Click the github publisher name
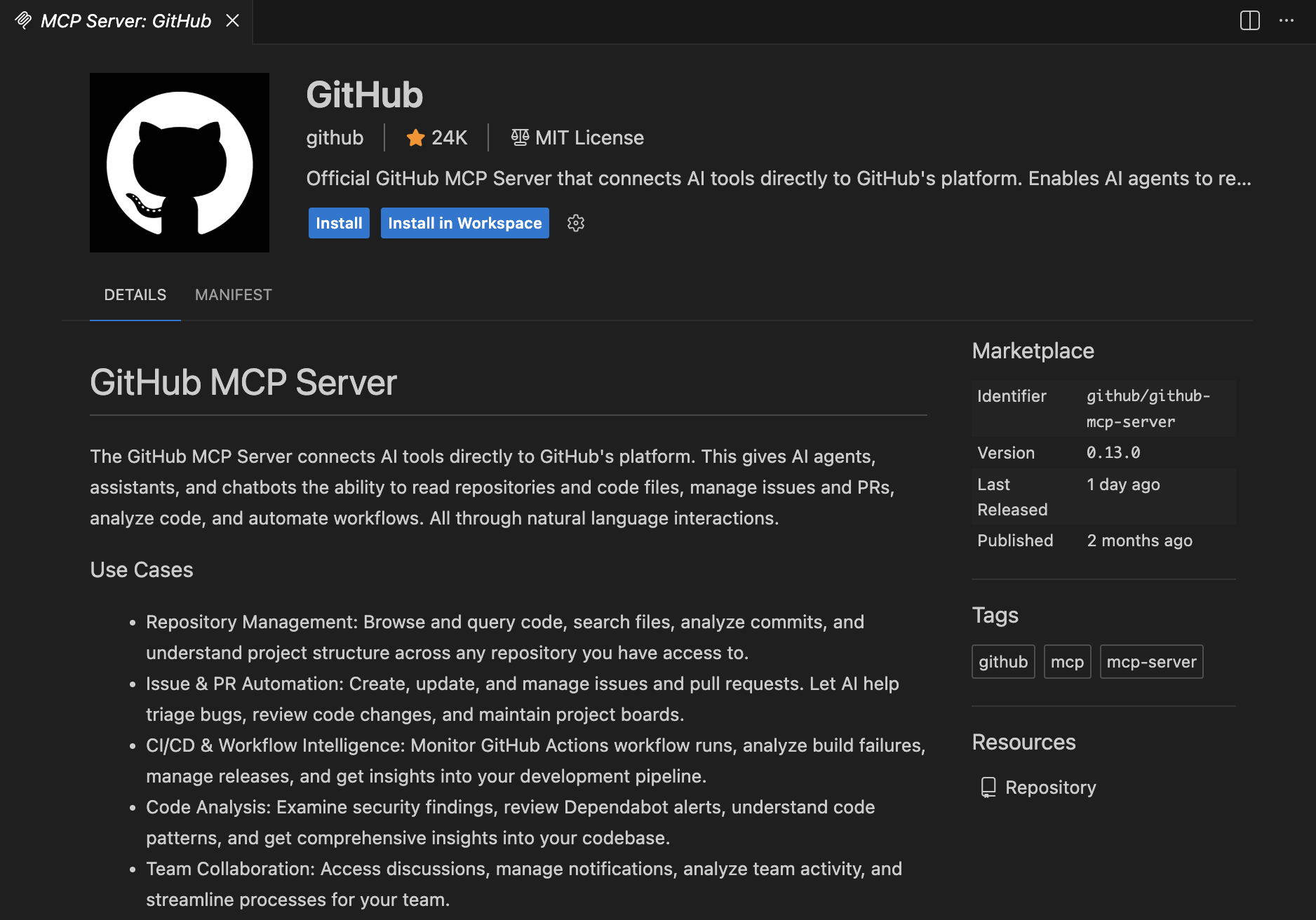Image resolution: width=1316 pixels, height=920 pixels. pos(335,137)
